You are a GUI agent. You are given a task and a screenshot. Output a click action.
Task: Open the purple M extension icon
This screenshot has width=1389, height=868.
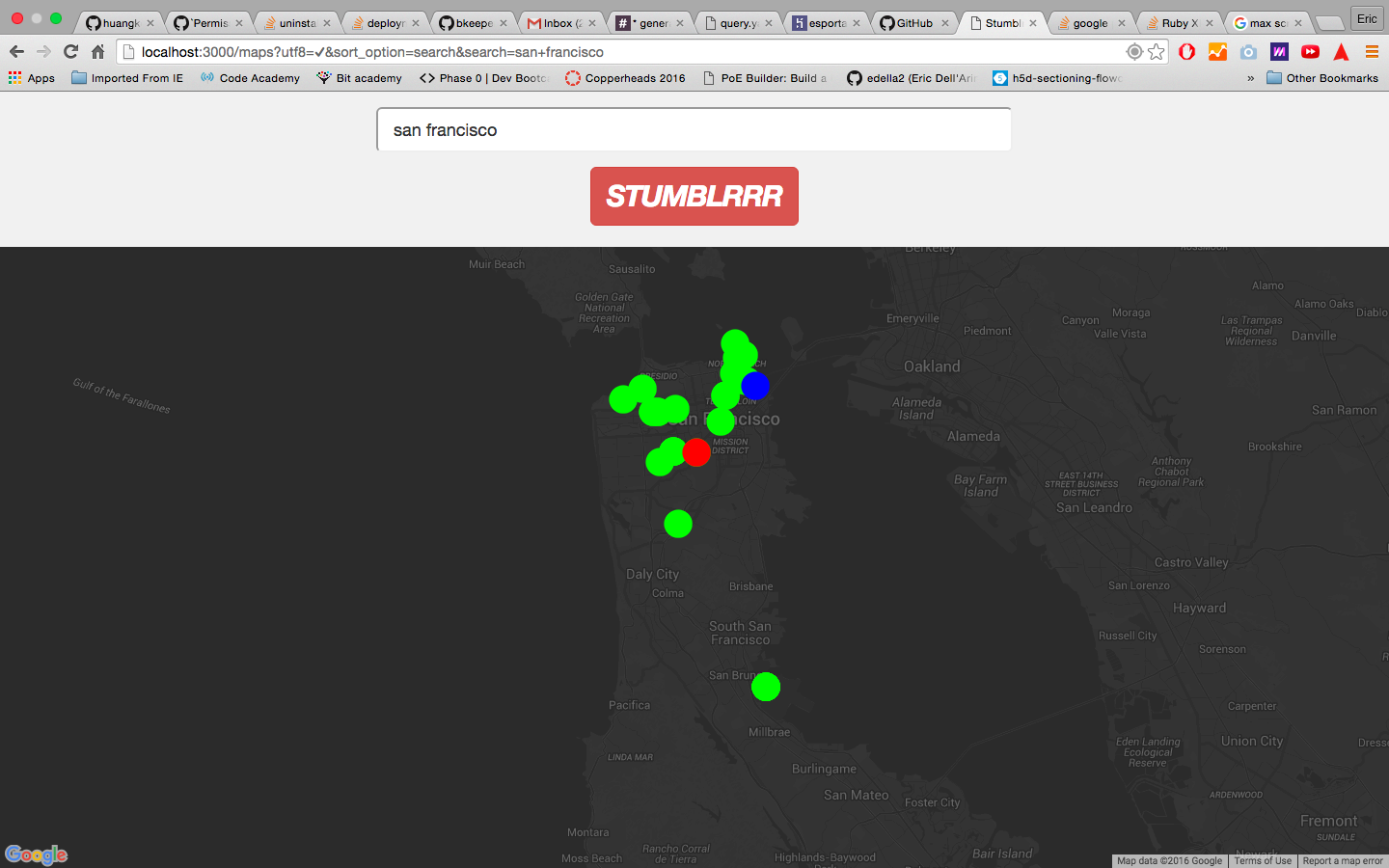coord(1280,52)
